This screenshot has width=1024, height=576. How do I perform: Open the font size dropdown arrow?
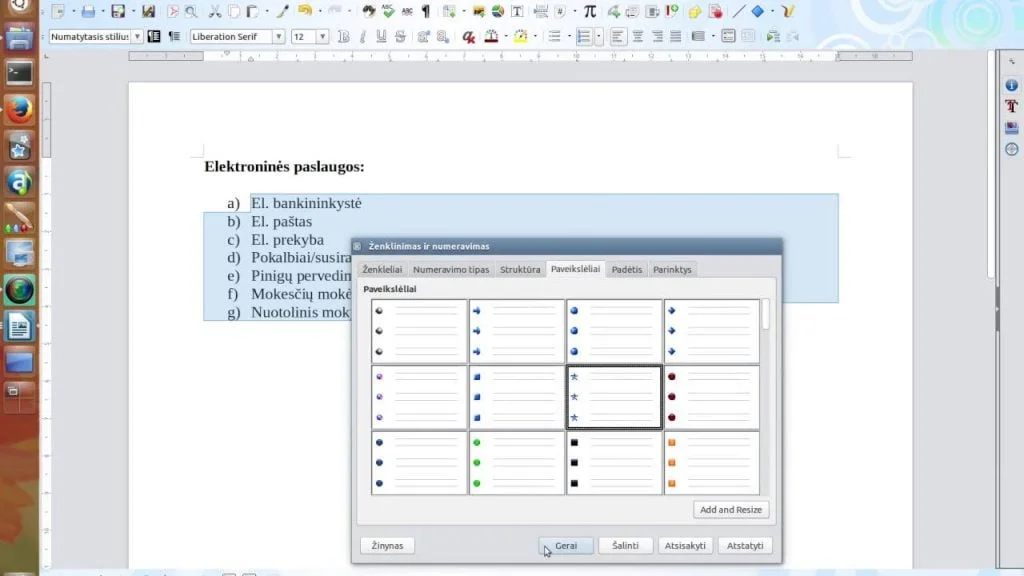pos(323,37)
